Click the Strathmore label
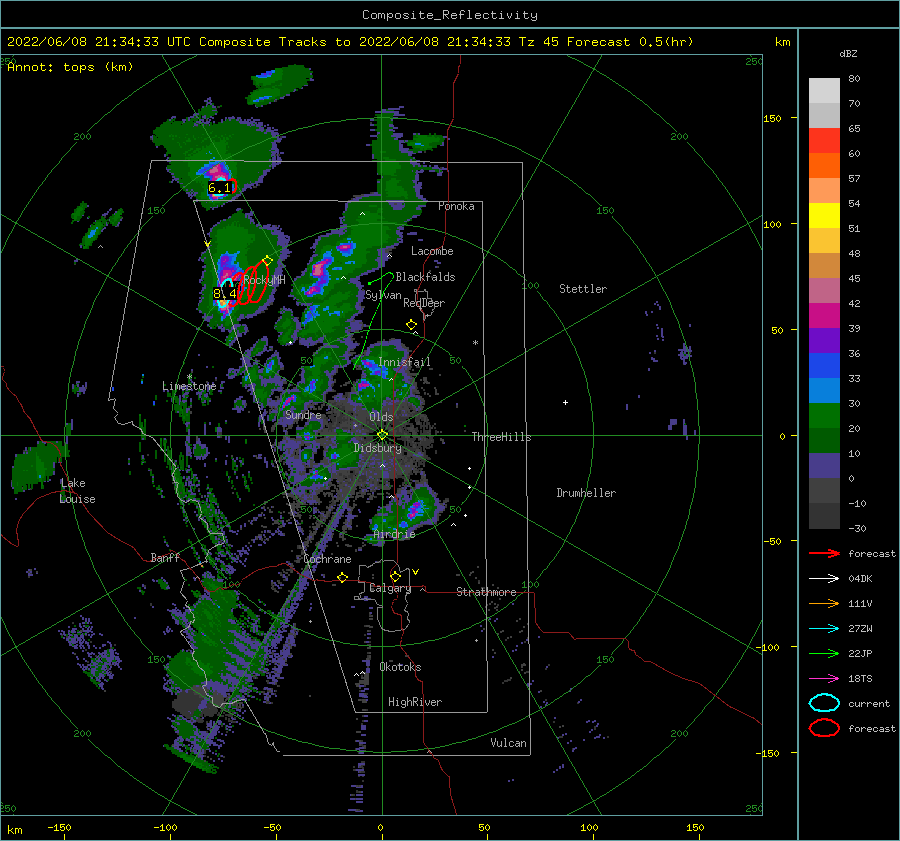 pos(486,592)
